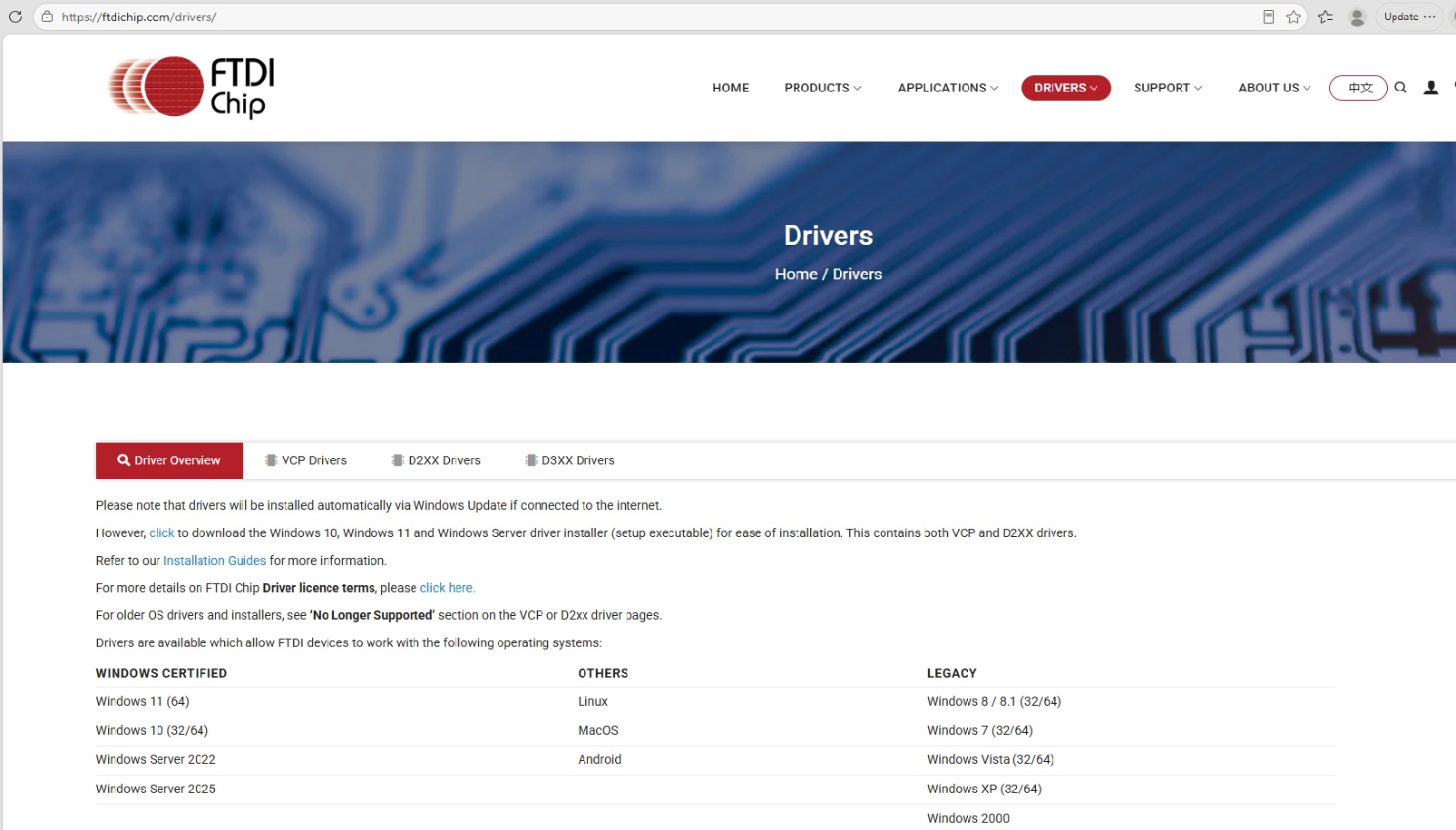Expand the Products dropdown menu

pos(823,88)
